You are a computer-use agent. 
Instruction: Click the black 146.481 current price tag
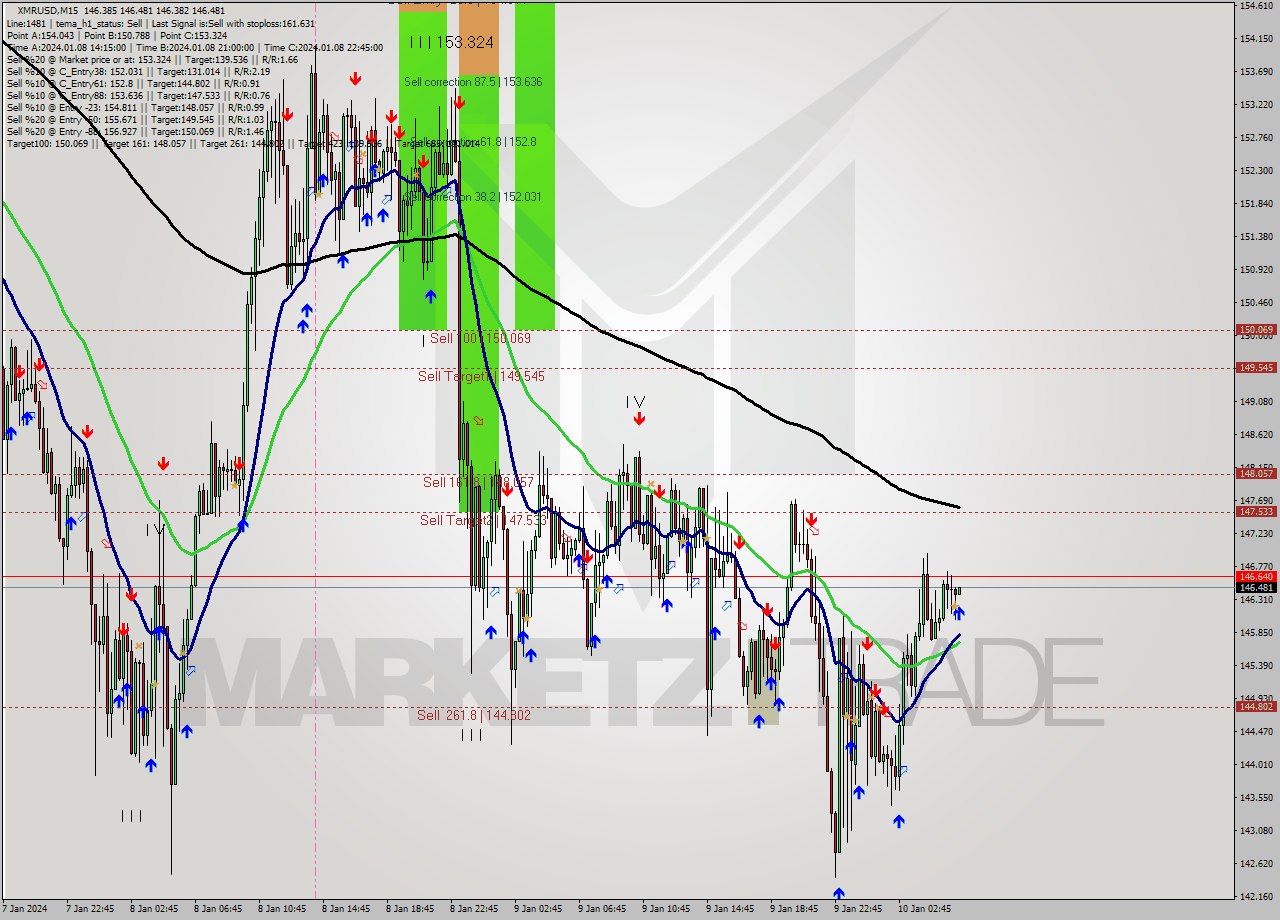tap(1256, 588)
